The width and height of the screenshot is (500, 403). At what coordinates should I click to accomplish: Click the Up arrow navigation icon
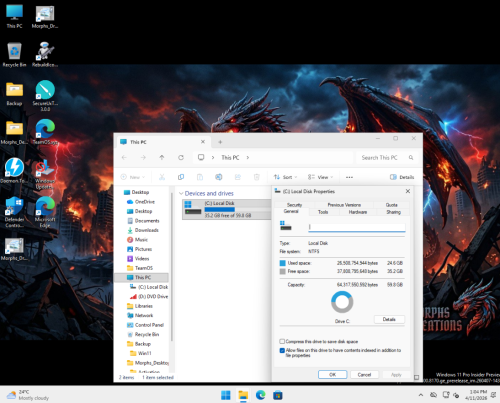(162, 157)
